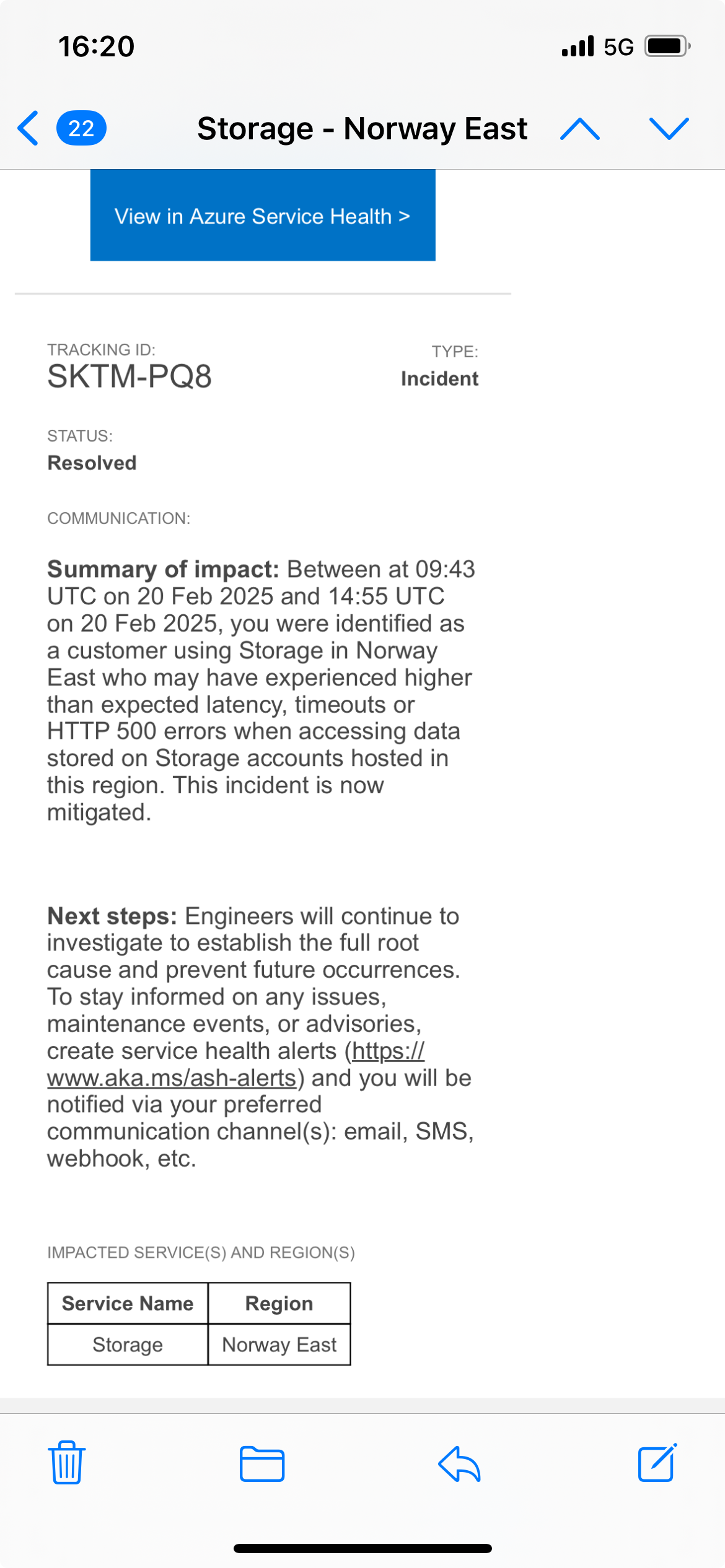Tap the Norway East table cell
725x1568 pixels.
(279, 1344)
